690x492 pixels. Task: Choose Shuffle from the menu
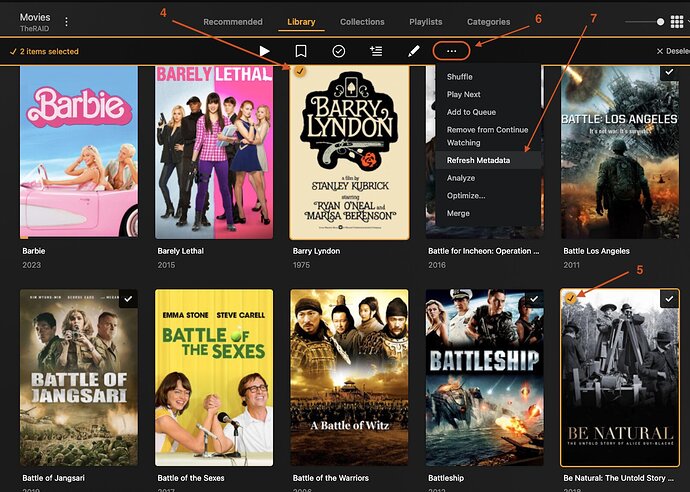click(x=488, y=77)
